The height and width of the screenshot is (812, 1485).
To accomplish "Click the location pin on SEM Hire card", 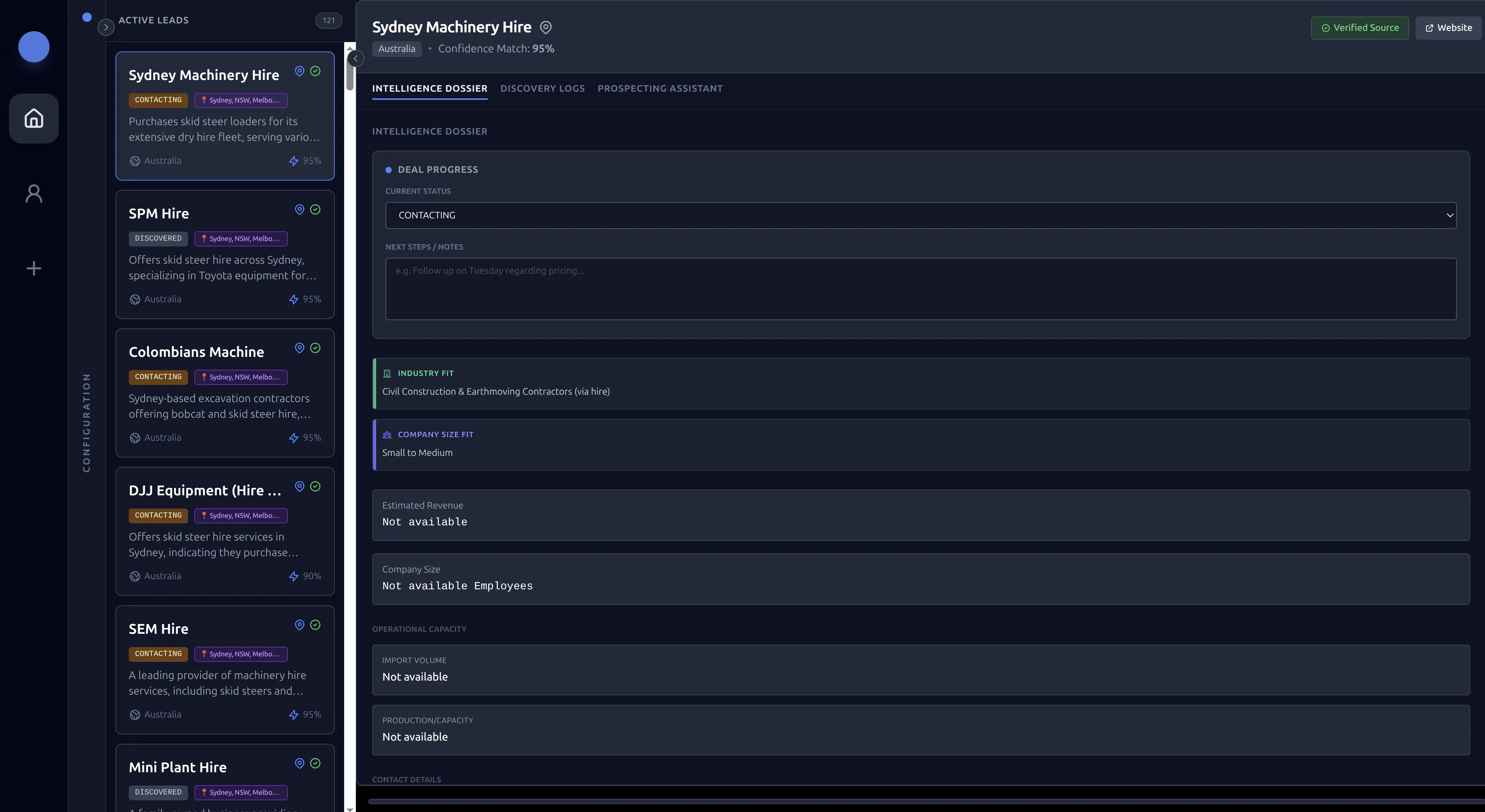I will click(x=300, y=624).
